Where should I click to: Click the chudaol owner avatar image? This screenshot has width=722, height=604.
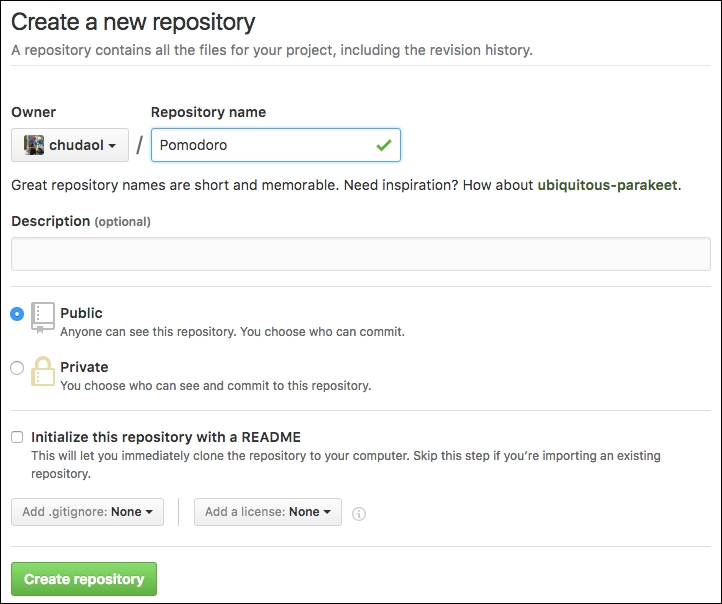(x=34, y=145)
